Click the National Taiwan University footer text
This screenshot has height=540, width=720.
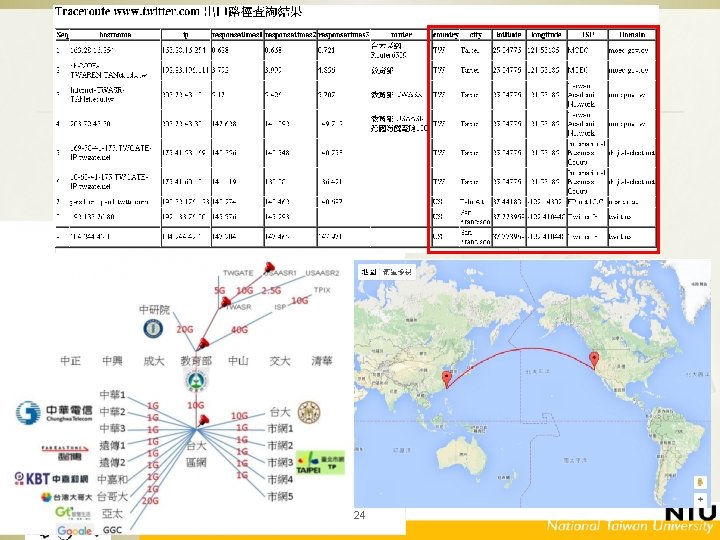pyautogui.click(x=631, y=526)
